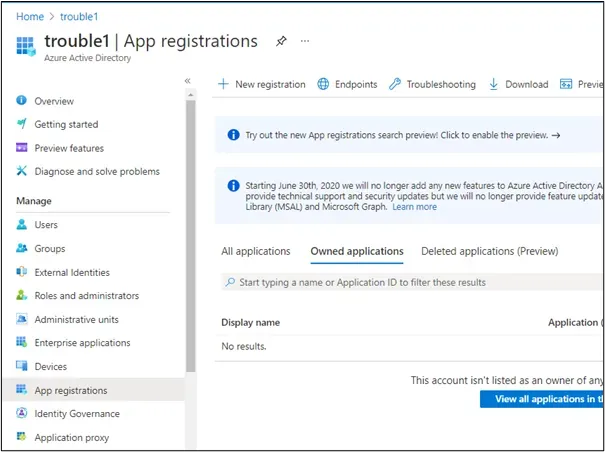The height and width of the screenshot is (452, 605).
Task: Sort by Display name column header
Action: pyautogui.click(x=250, y=323)
